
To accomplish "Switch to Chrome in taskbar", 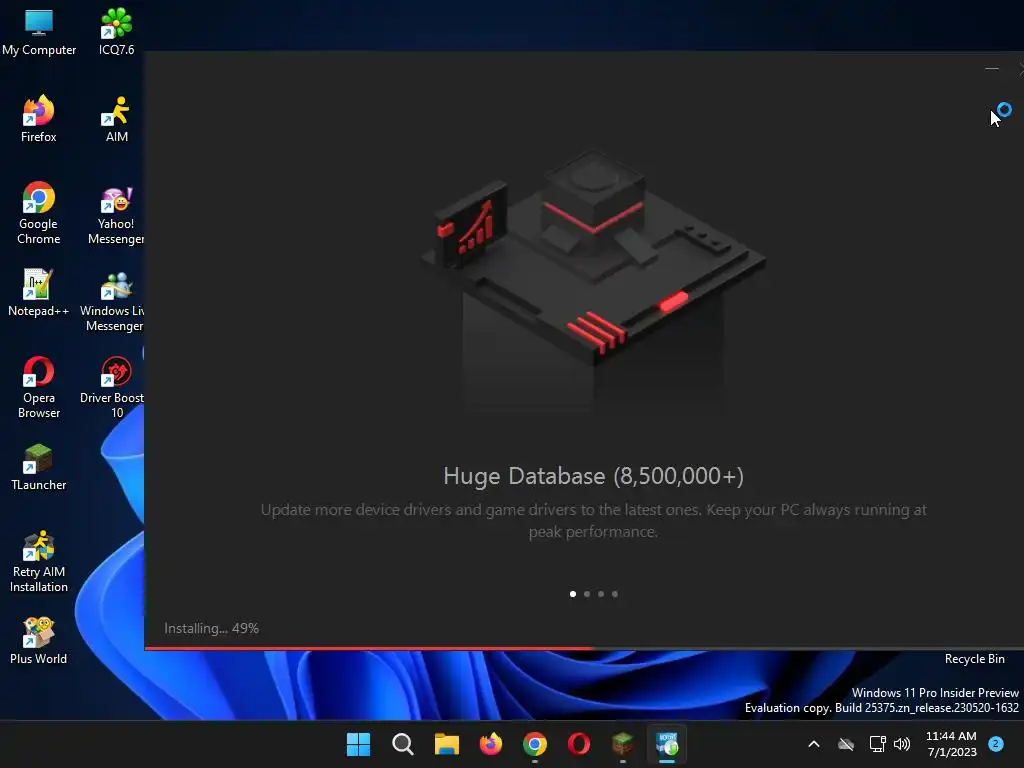I will pos(535,744).
